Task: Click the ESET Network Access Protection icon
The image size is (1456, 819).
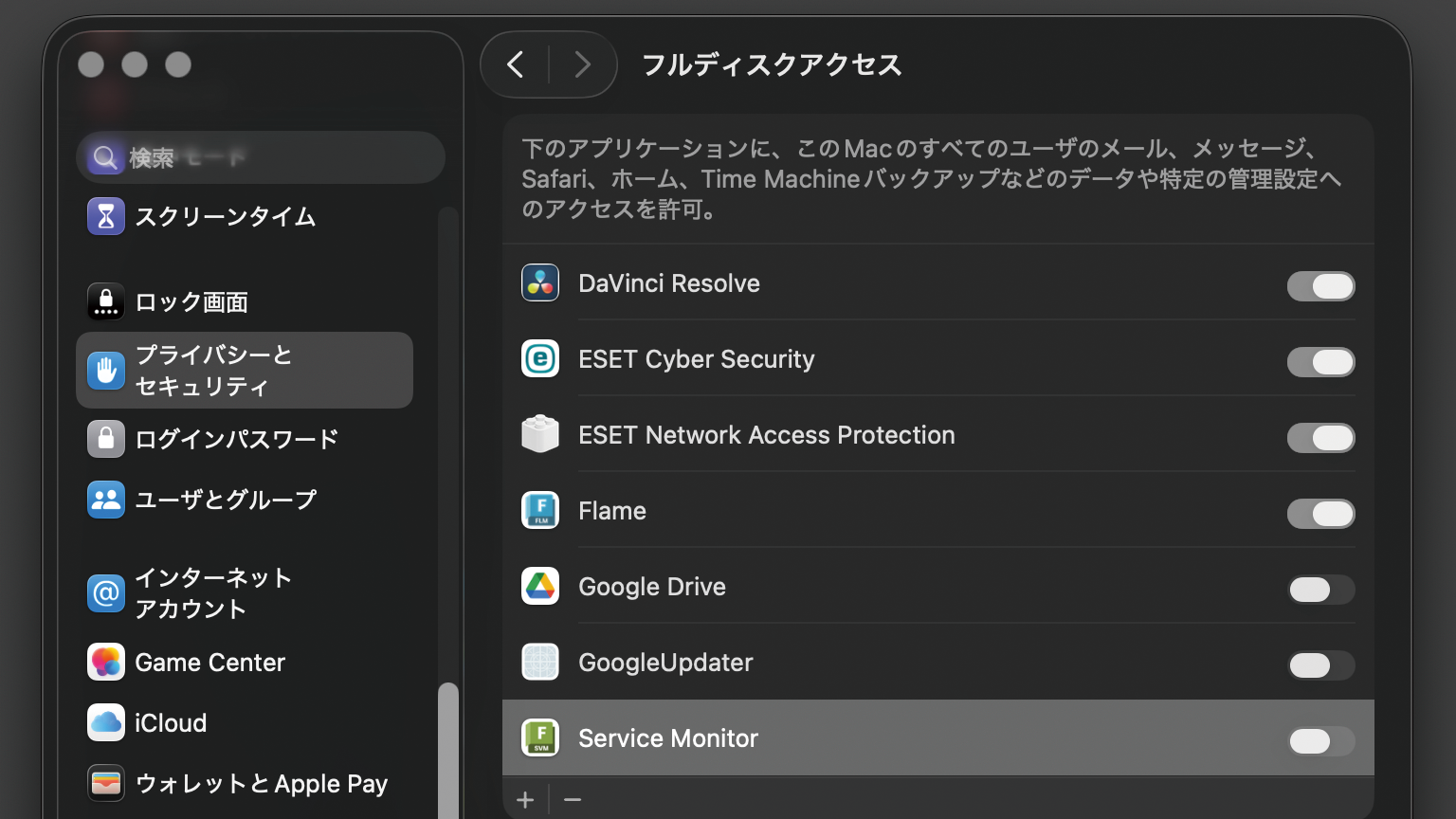Action: (x=540, y=435)
